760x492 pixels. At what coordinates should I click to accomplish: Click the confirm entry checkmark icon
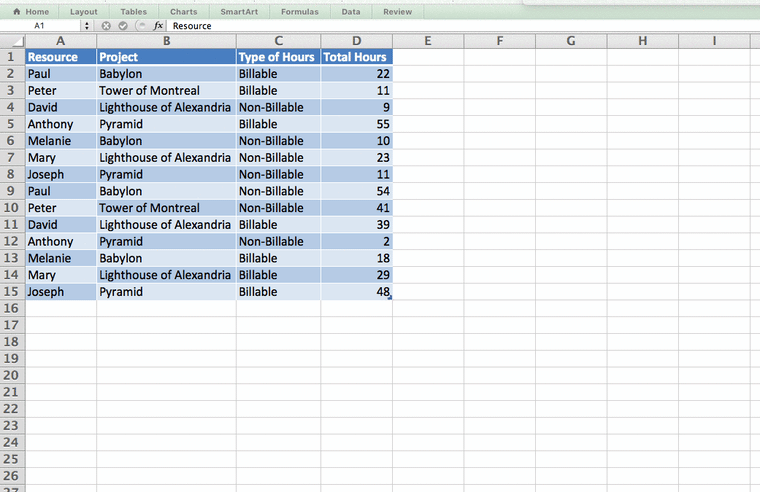(x=123, y=26)
